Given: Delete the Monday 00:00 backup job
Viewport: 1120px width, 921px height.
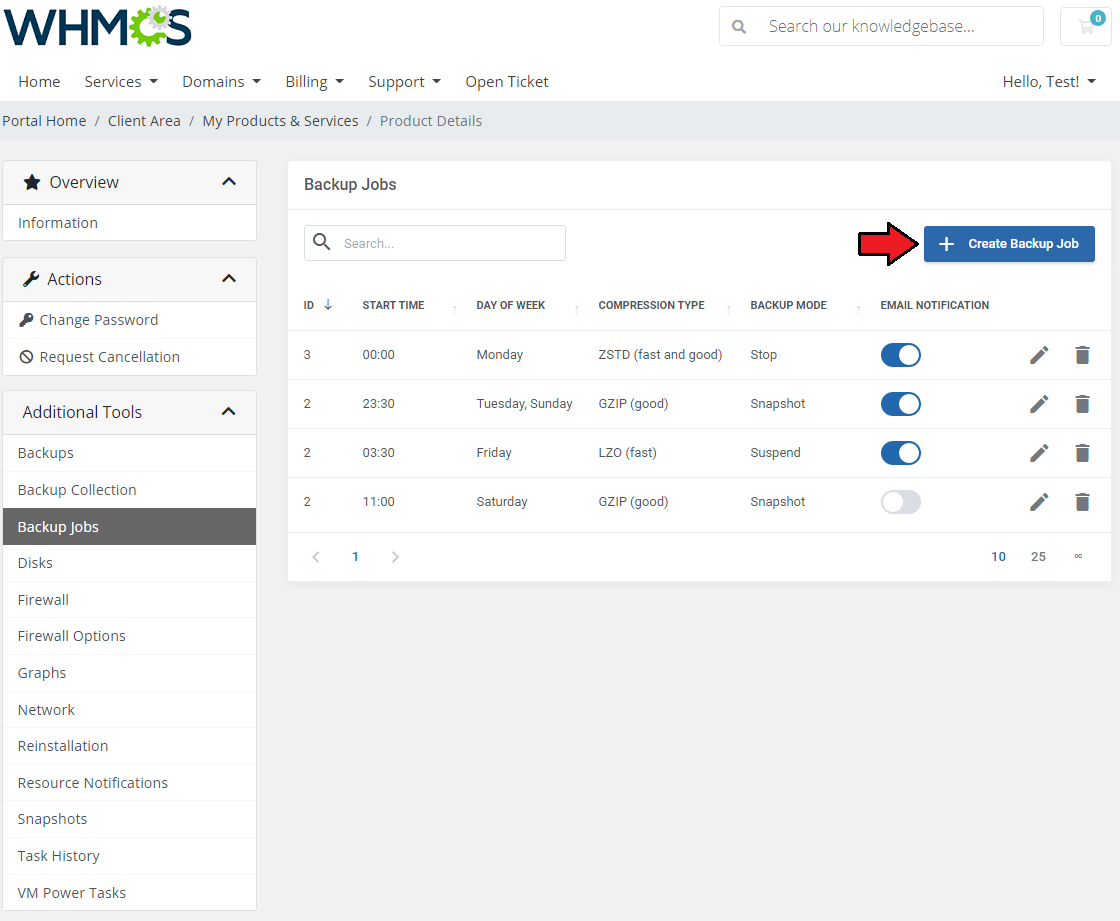Looking at the screenshot, I should point(1082,355).
